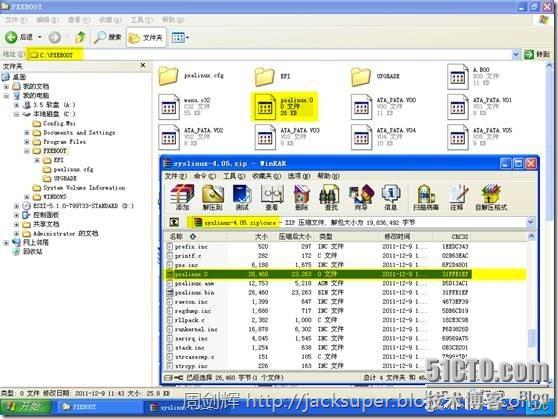The height and width of the screenshot is (419, 558).
Task: Select Config.Msi folder in tree
Action: tap(59, 124)
